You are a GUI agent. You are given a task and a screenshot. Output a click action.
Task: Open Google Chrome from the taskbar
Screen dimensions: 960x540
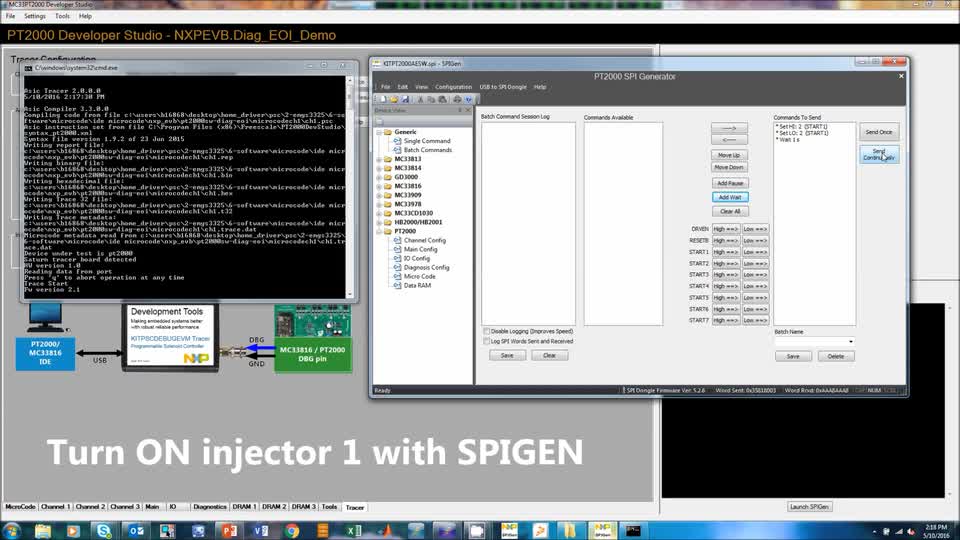pos(292,531)
